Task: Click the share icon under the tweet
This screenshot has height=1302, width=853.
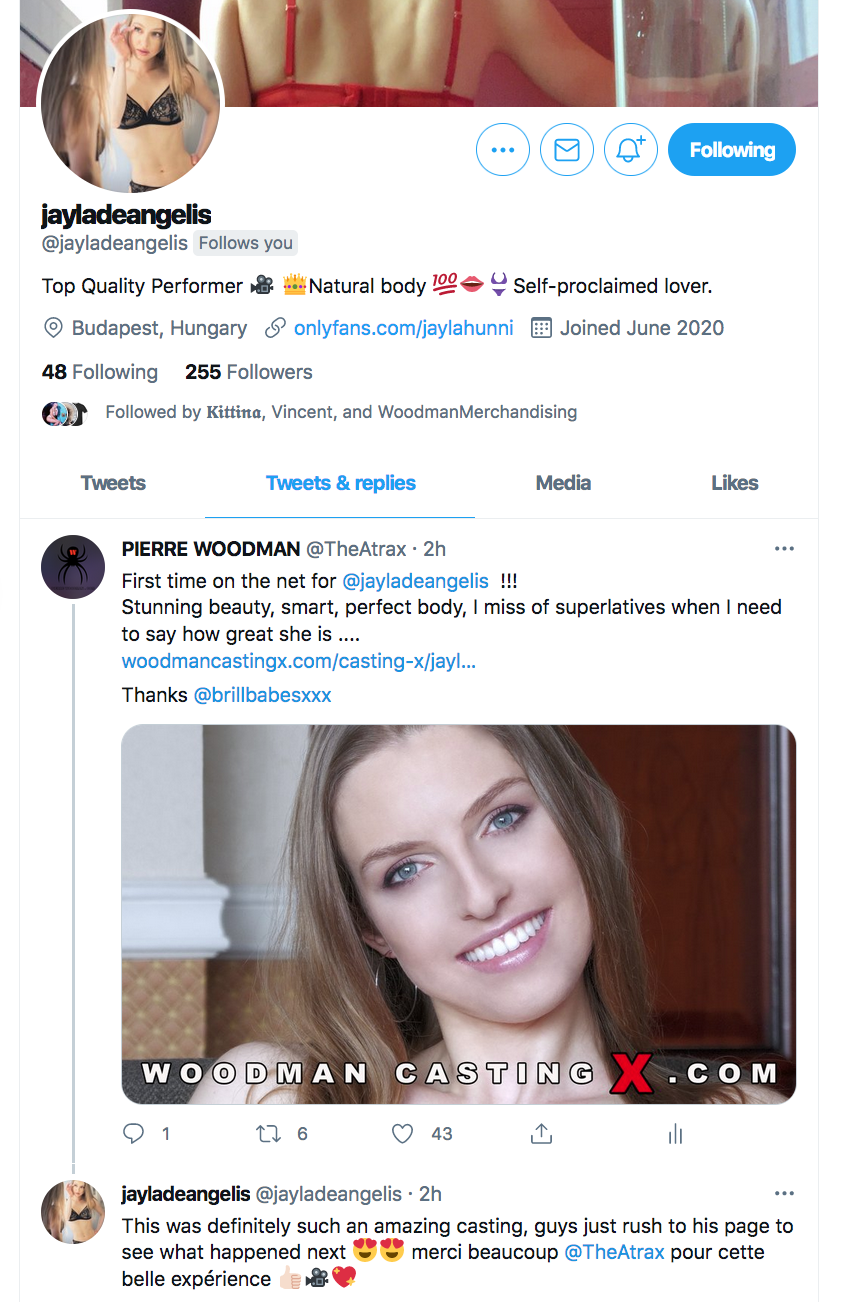Action: pos(541,1133)
